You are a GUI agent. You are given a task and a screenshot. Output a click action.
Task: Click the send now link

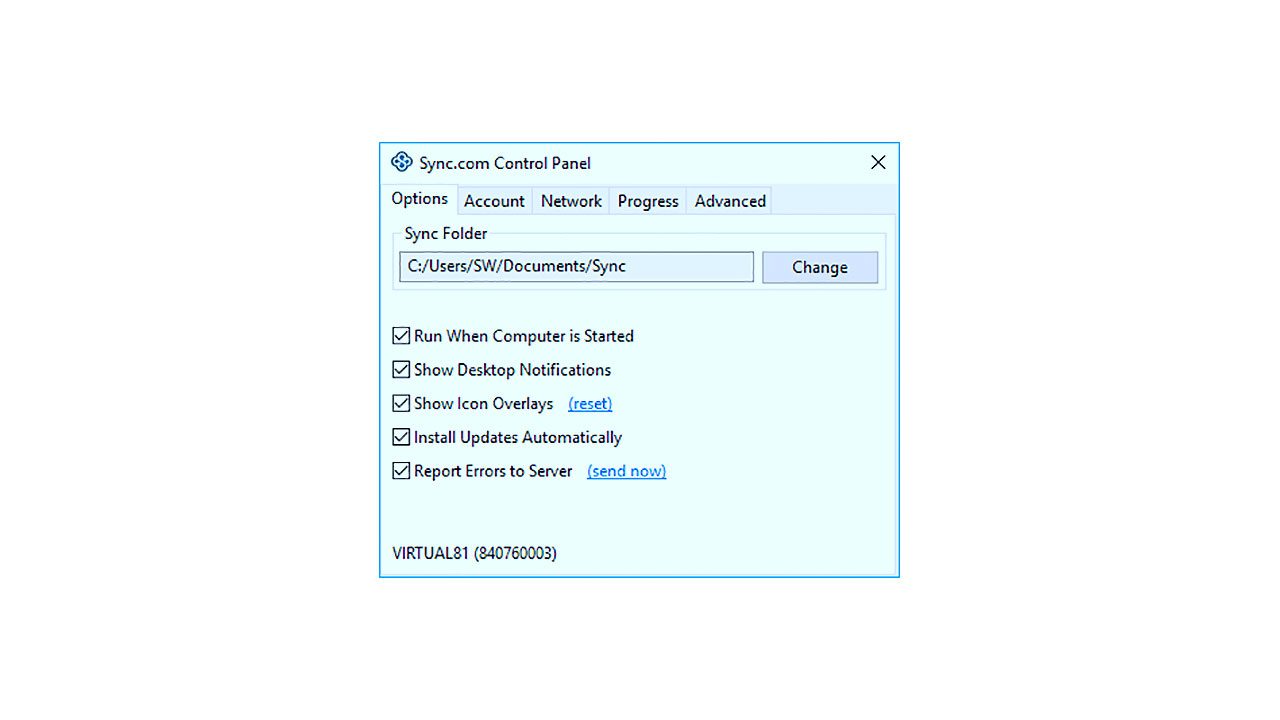point(627,471)
